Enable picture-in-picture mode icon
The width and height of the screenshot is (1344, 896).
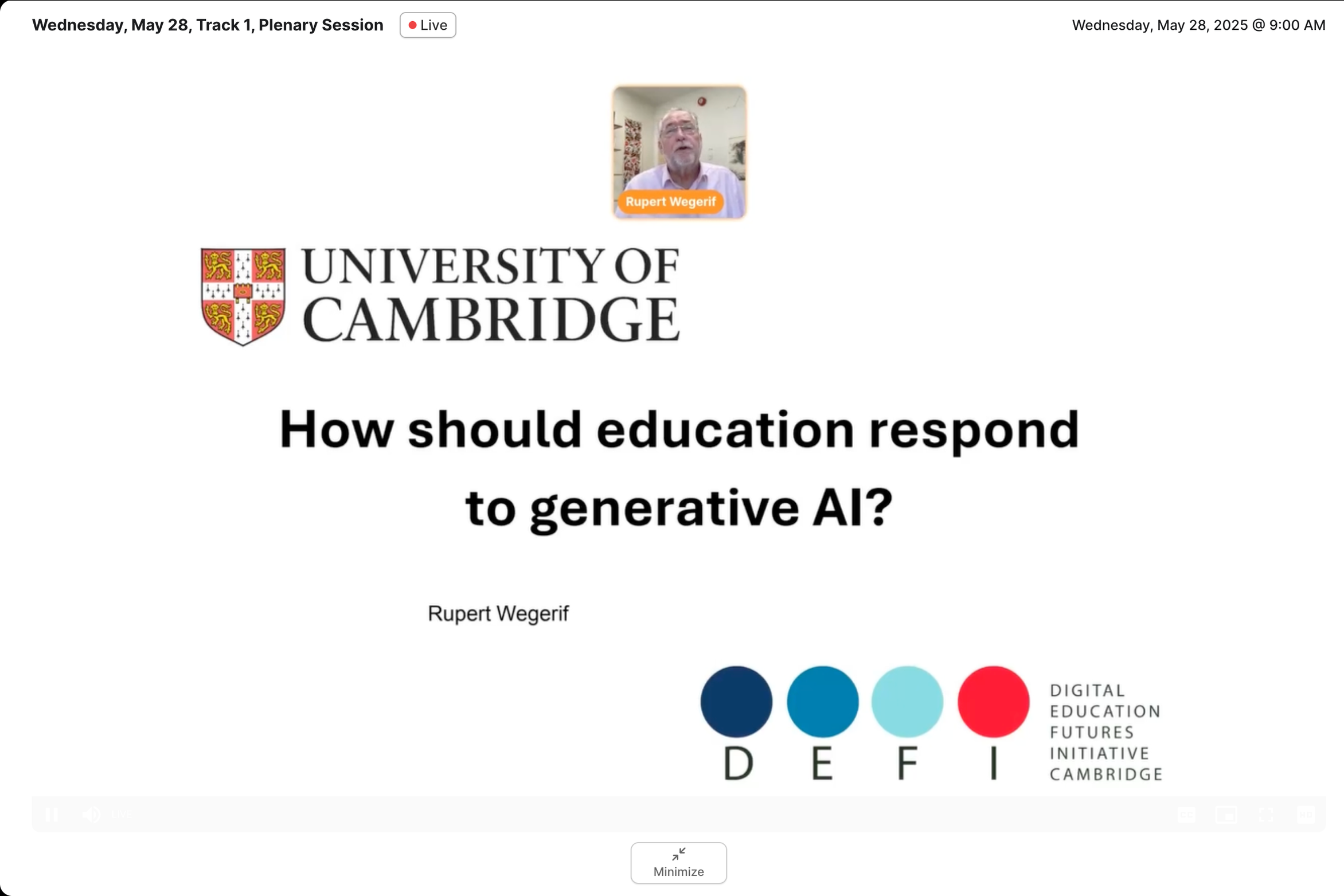pyautogui.click(x=1226, y=815)
